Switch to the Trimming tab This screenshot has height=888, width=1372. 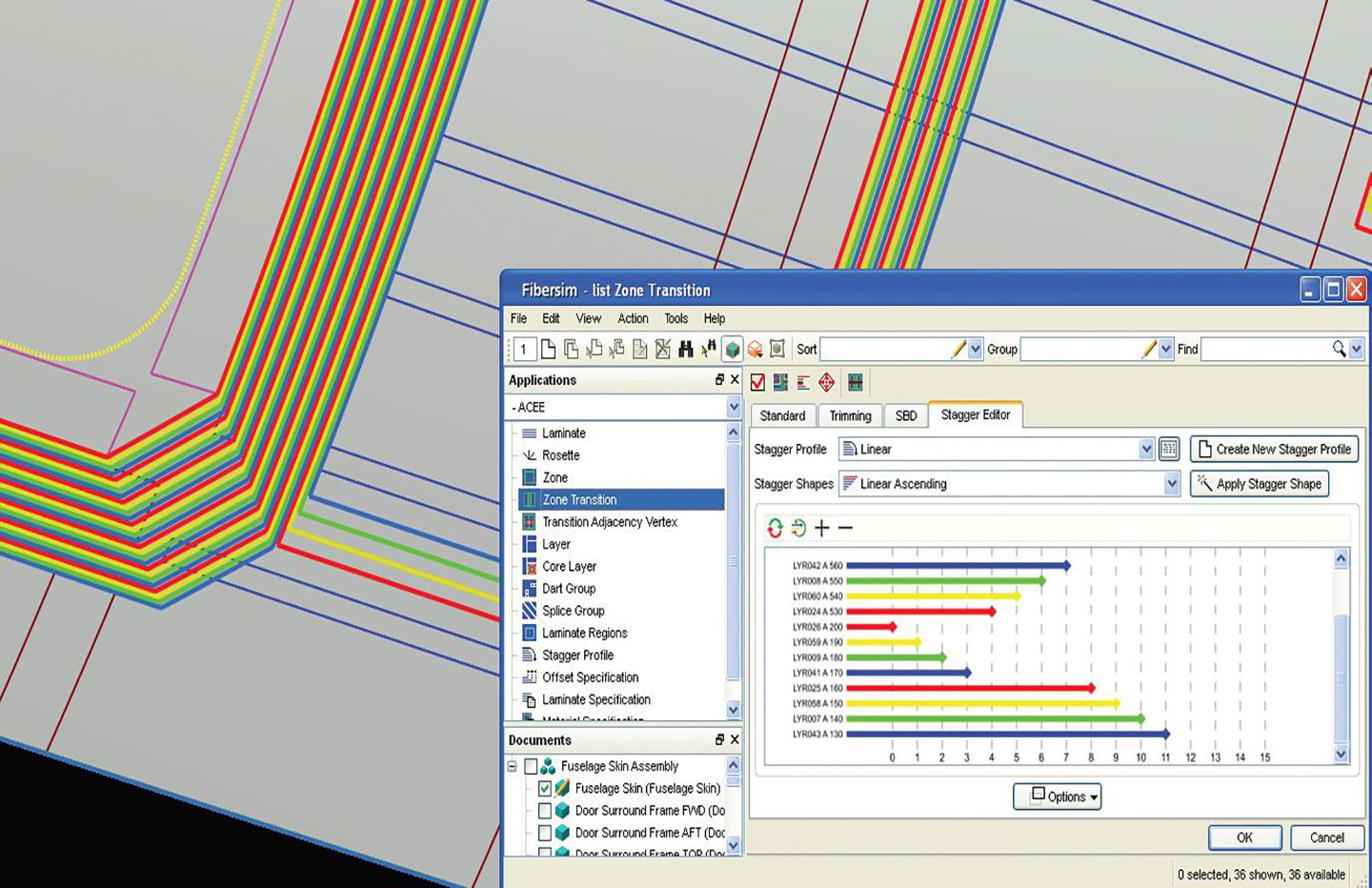click(850, 415)
